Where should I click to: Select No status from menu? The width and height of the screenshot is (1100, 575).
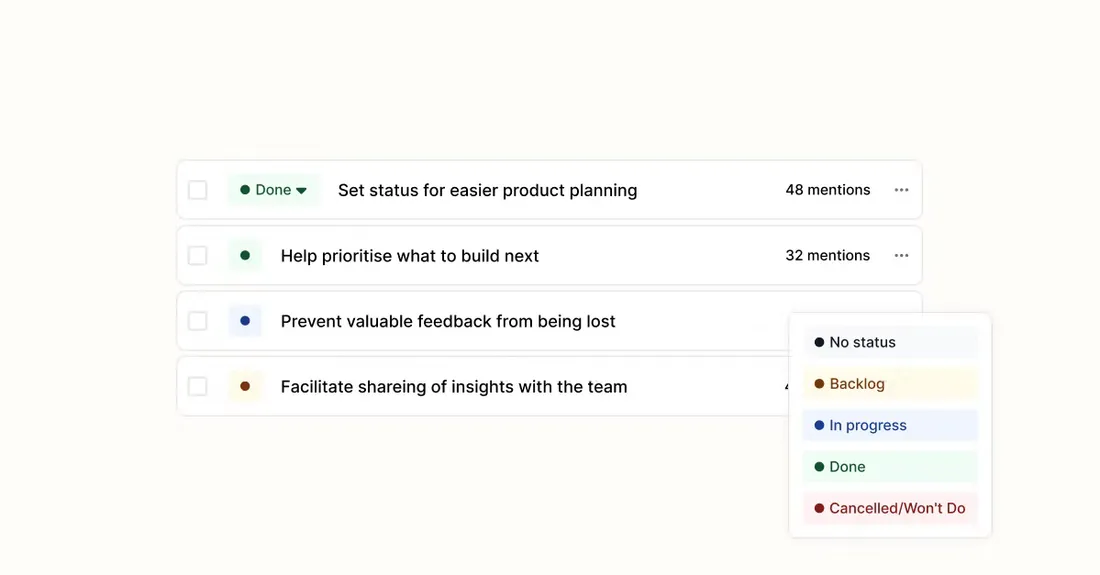tap(890, 342)
